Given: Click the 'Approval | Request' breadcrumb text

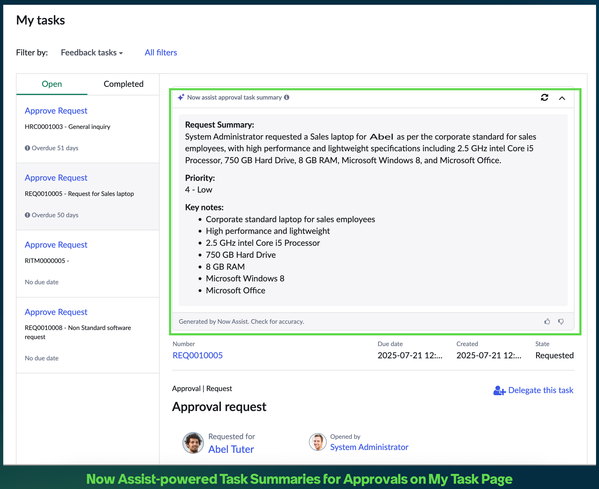Looking at the screenshot, I should click(202, 389).
